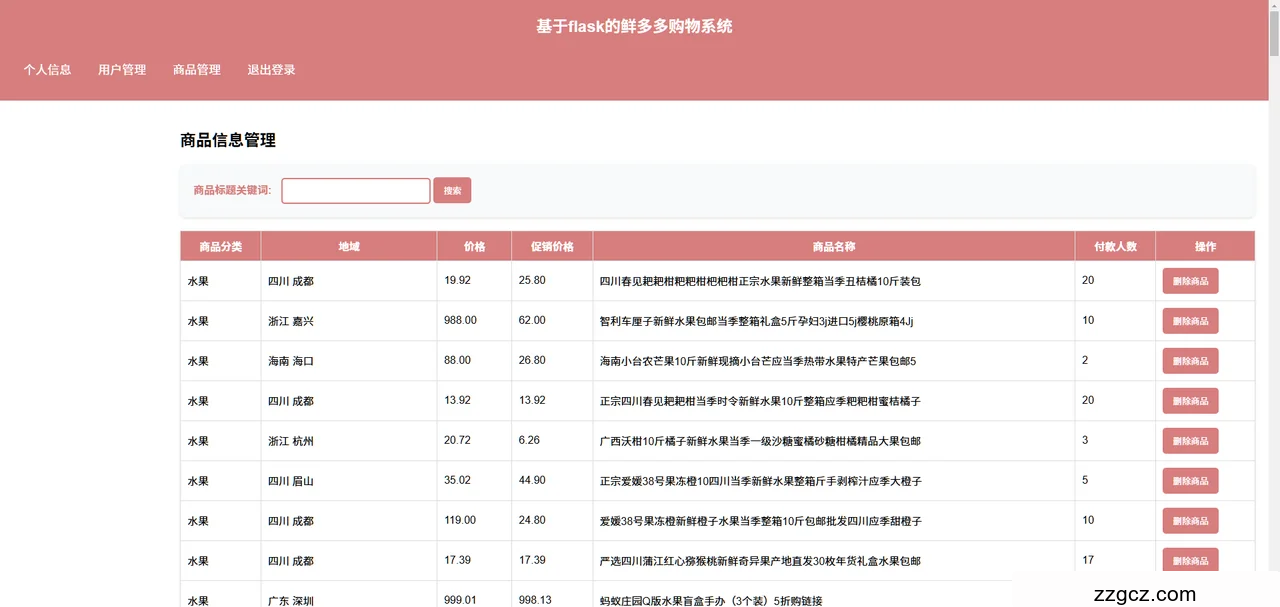Viewport: 1280px width, 607px height.
Task: Click the 退出登录 logout link
Action: 272,70
